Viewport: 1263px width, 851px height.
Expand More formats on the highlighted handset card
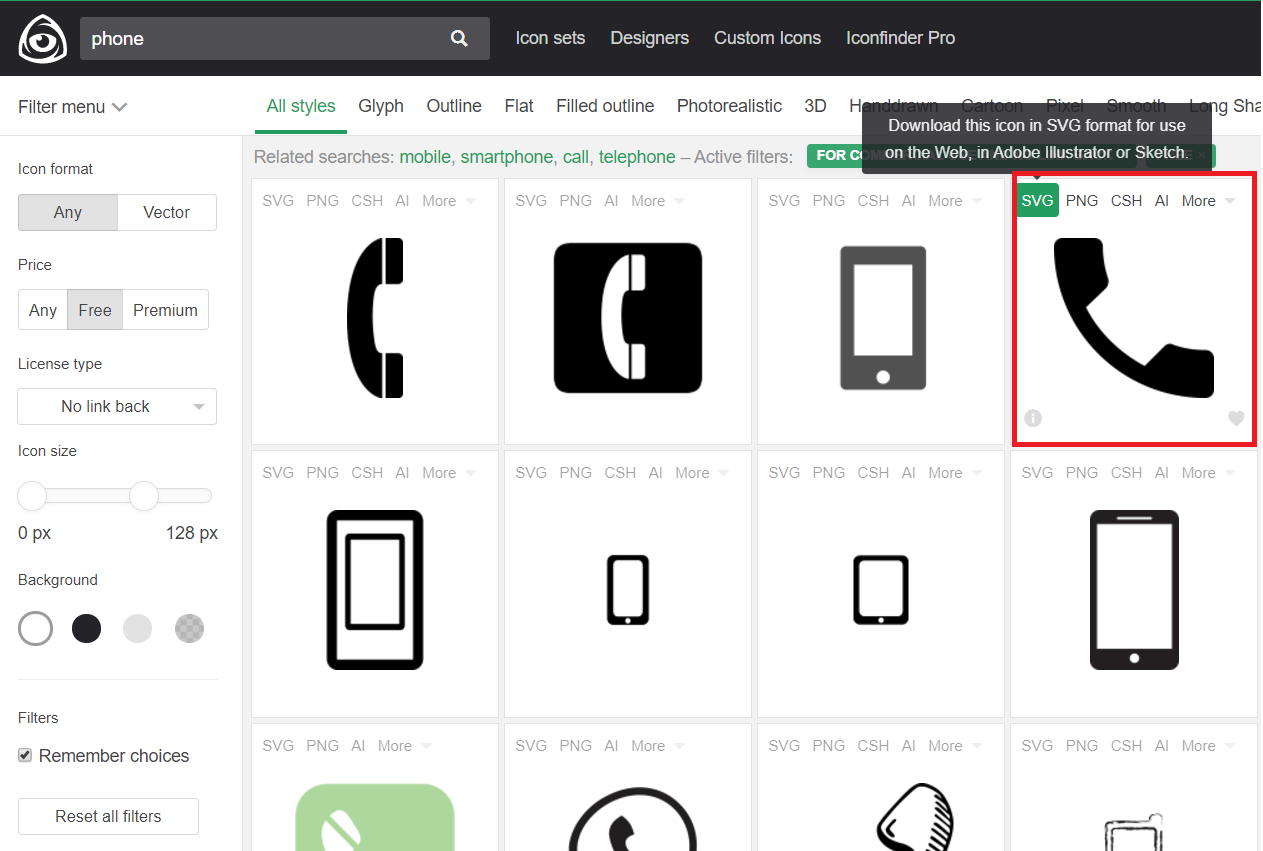click(x=1207, y=200)
